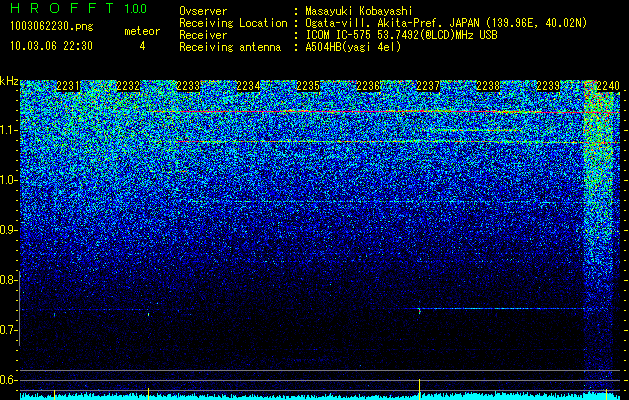629x400 pixels.
Task: Select antenna value A504HB(yagi 4el)
Action: (353, 47)
